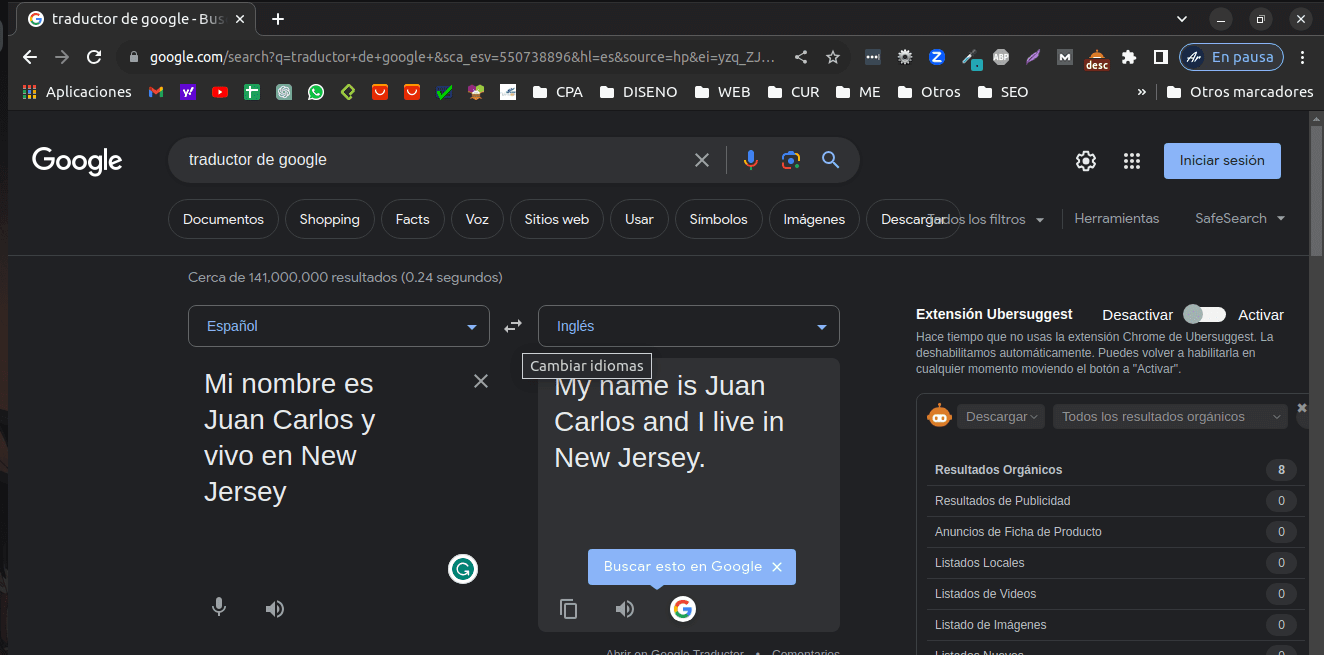
Task: Open Gmail bookmark
Action: pyautogui.click(x=156, y=92)
